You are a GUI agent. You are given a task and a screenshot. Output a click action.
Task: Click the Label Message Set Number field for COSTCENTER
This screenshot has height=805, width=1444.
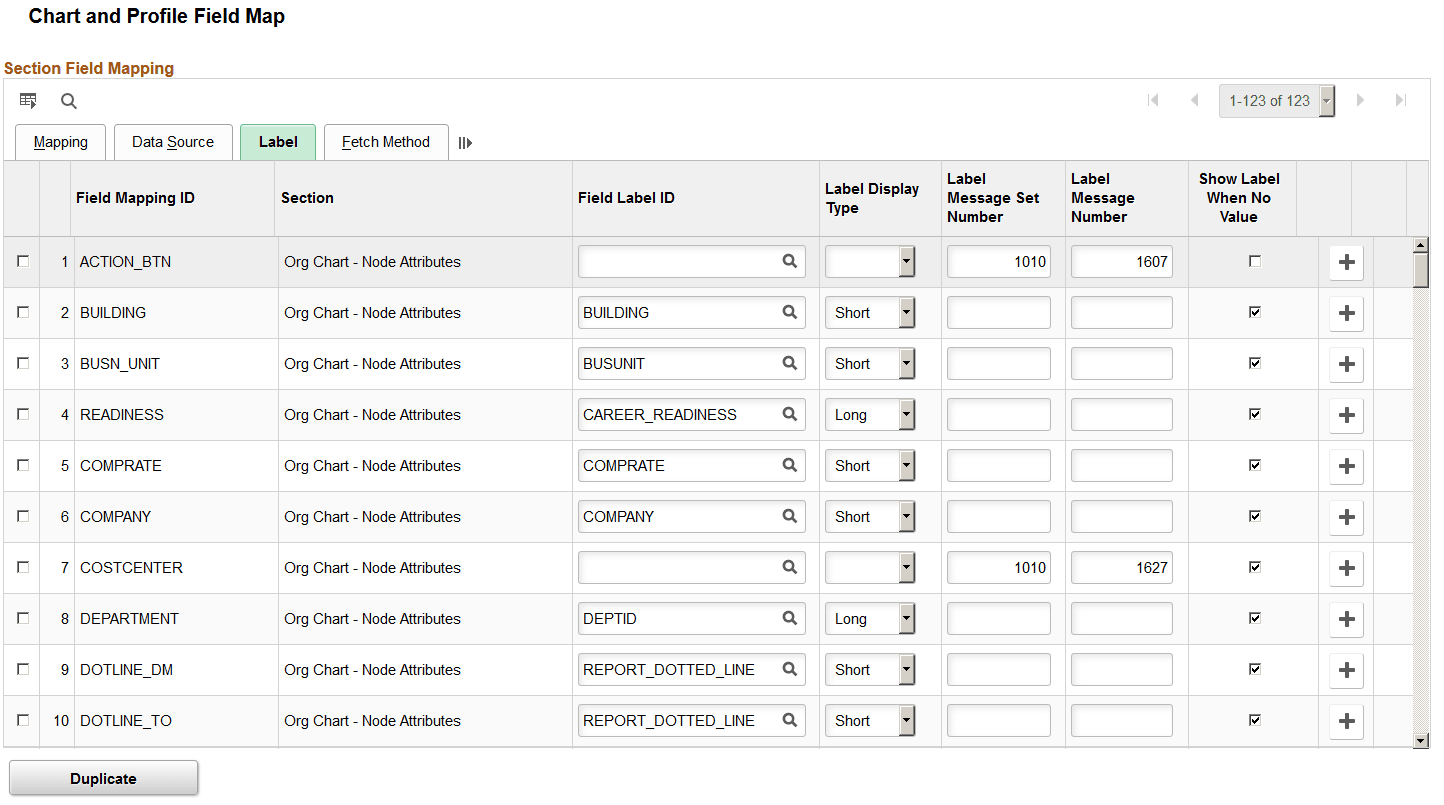tap(998, 567)
